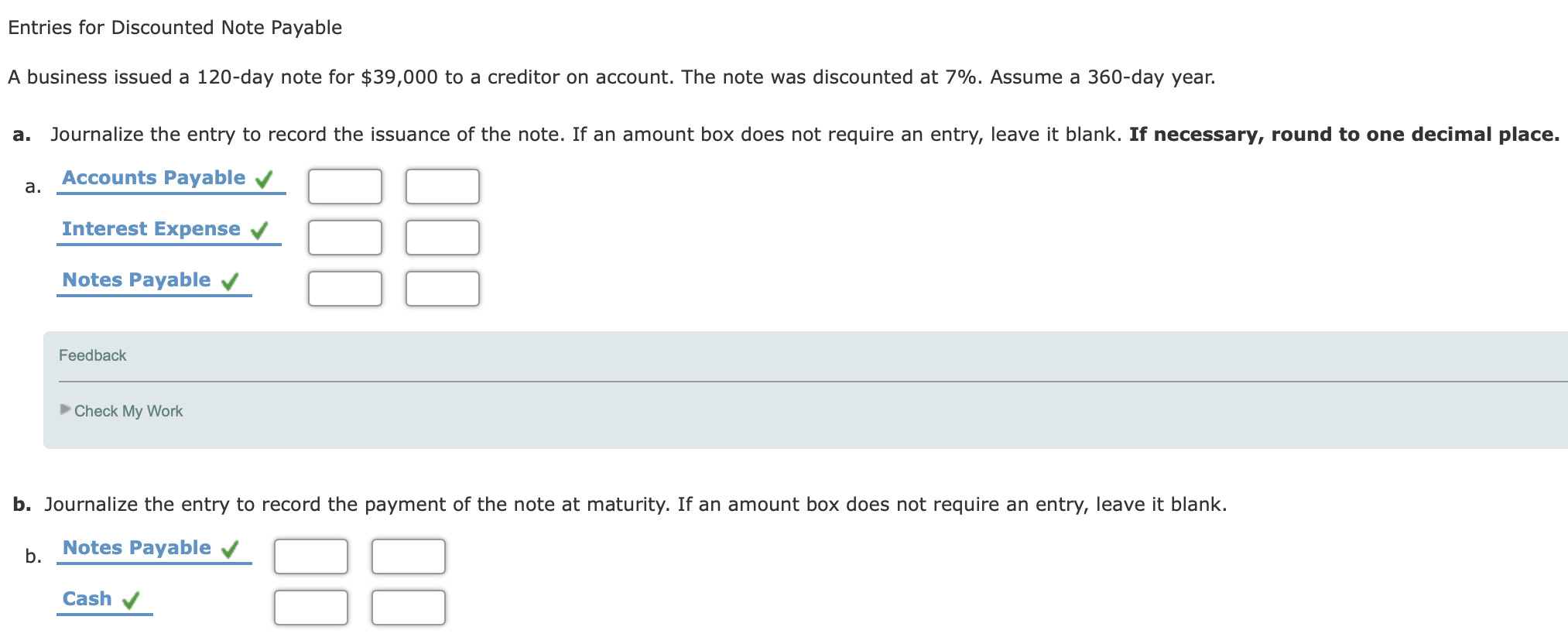Click the checkmark next to Notes Payable in part a
1568x644 pixels.
(229, 280)
